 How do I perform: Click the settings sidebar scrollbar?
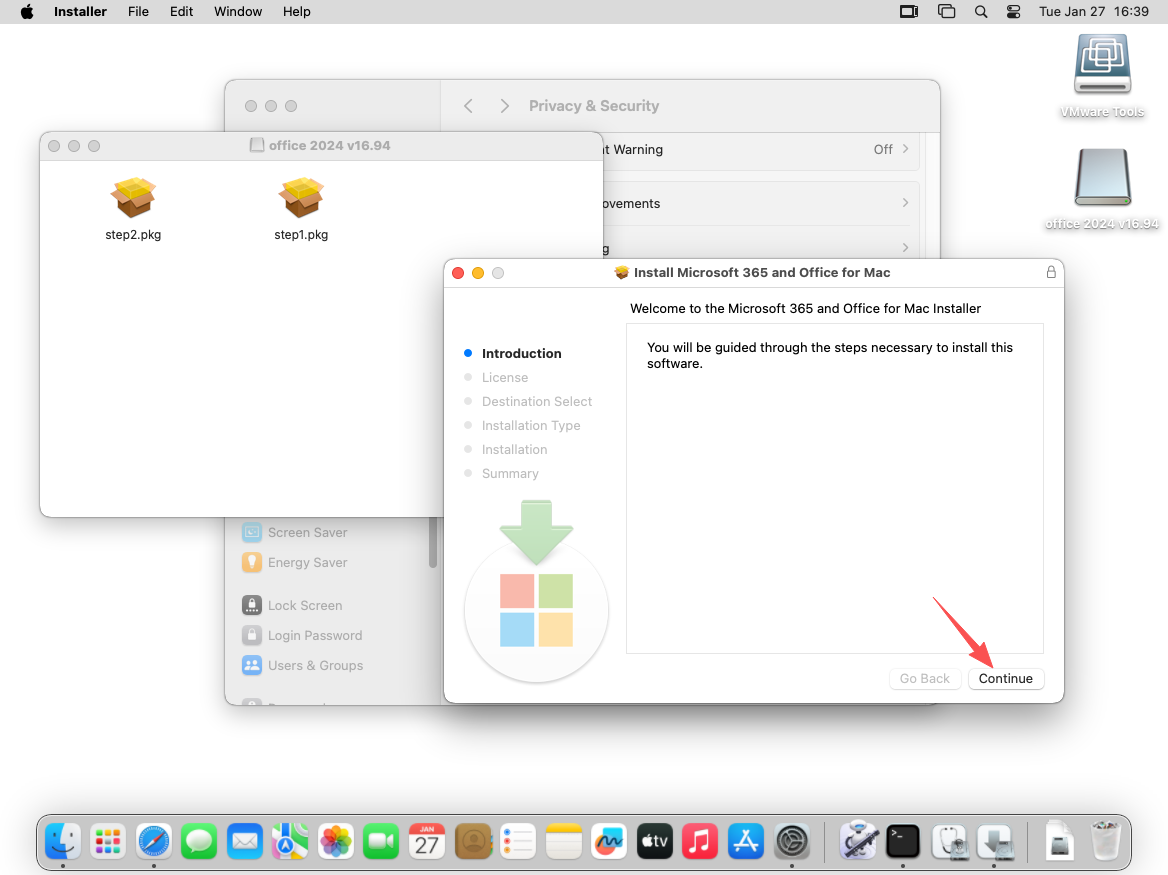[x=433, y=545]
